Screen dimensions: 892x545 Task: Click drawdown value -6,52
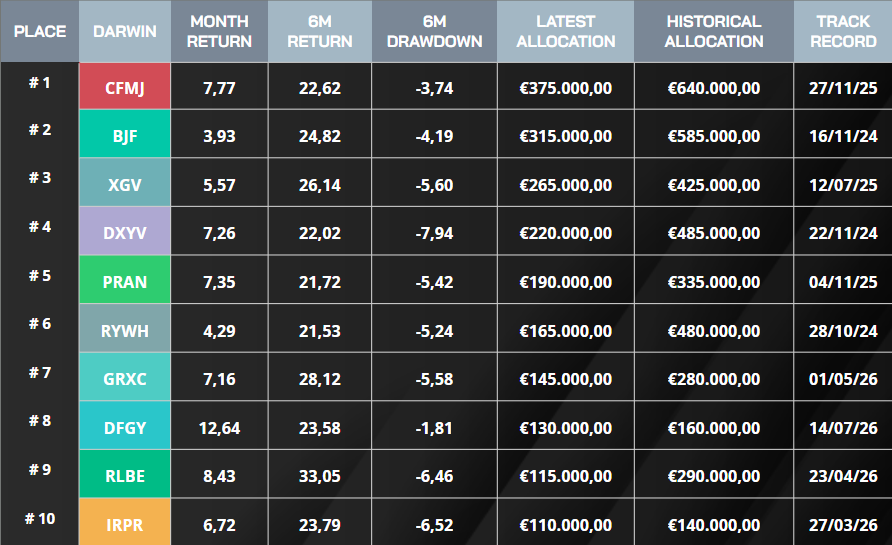point(434,525)
